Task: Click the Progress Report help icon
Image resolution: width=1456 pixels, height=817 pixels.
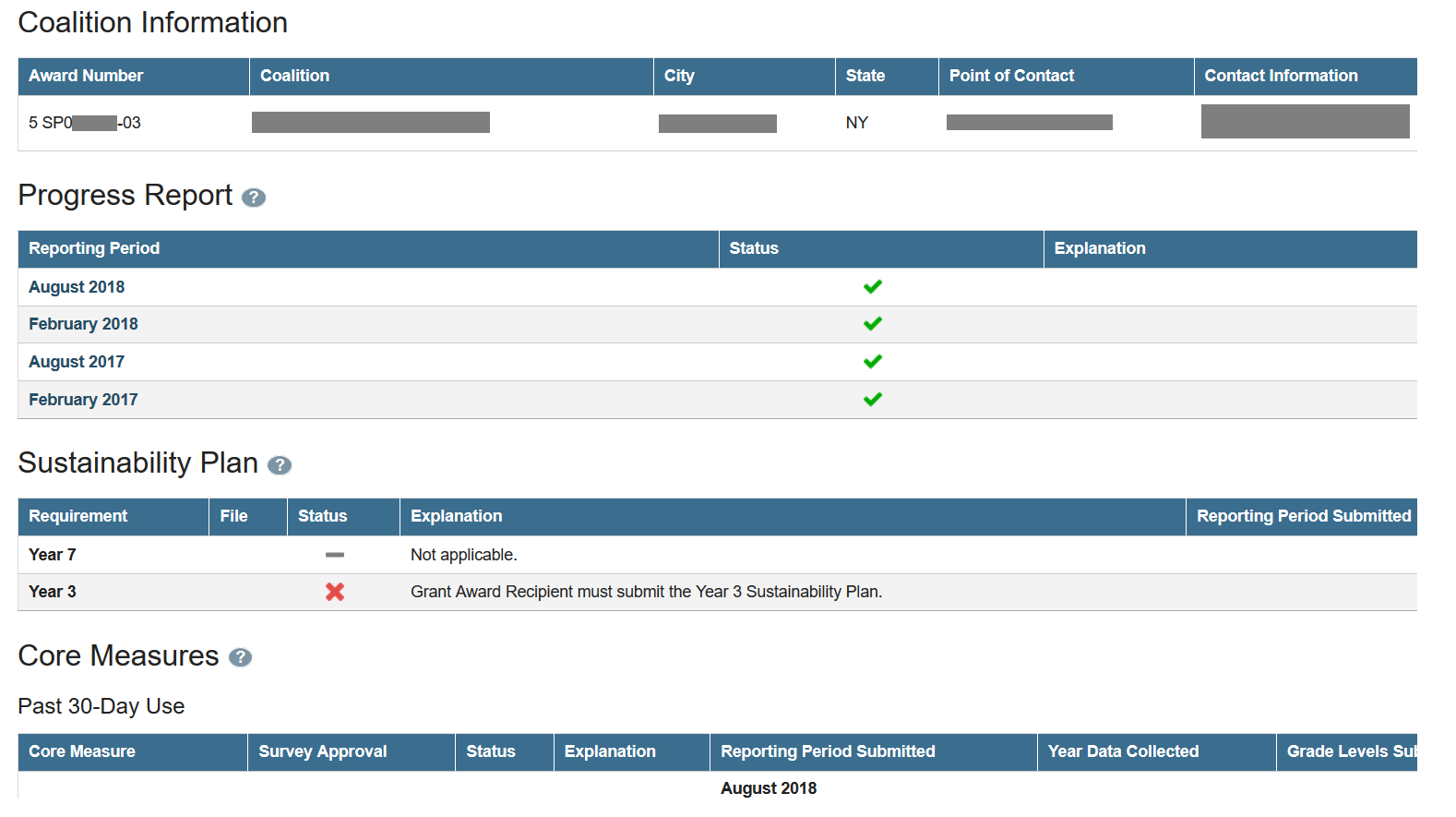Action: [254, 198]
